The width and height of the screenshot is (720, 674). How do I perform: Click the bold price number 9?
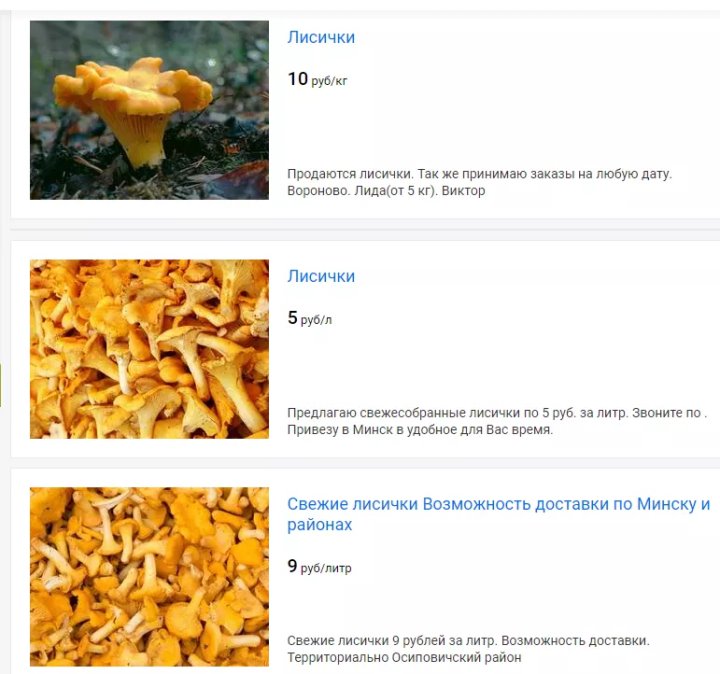click(x=292, y=566)
